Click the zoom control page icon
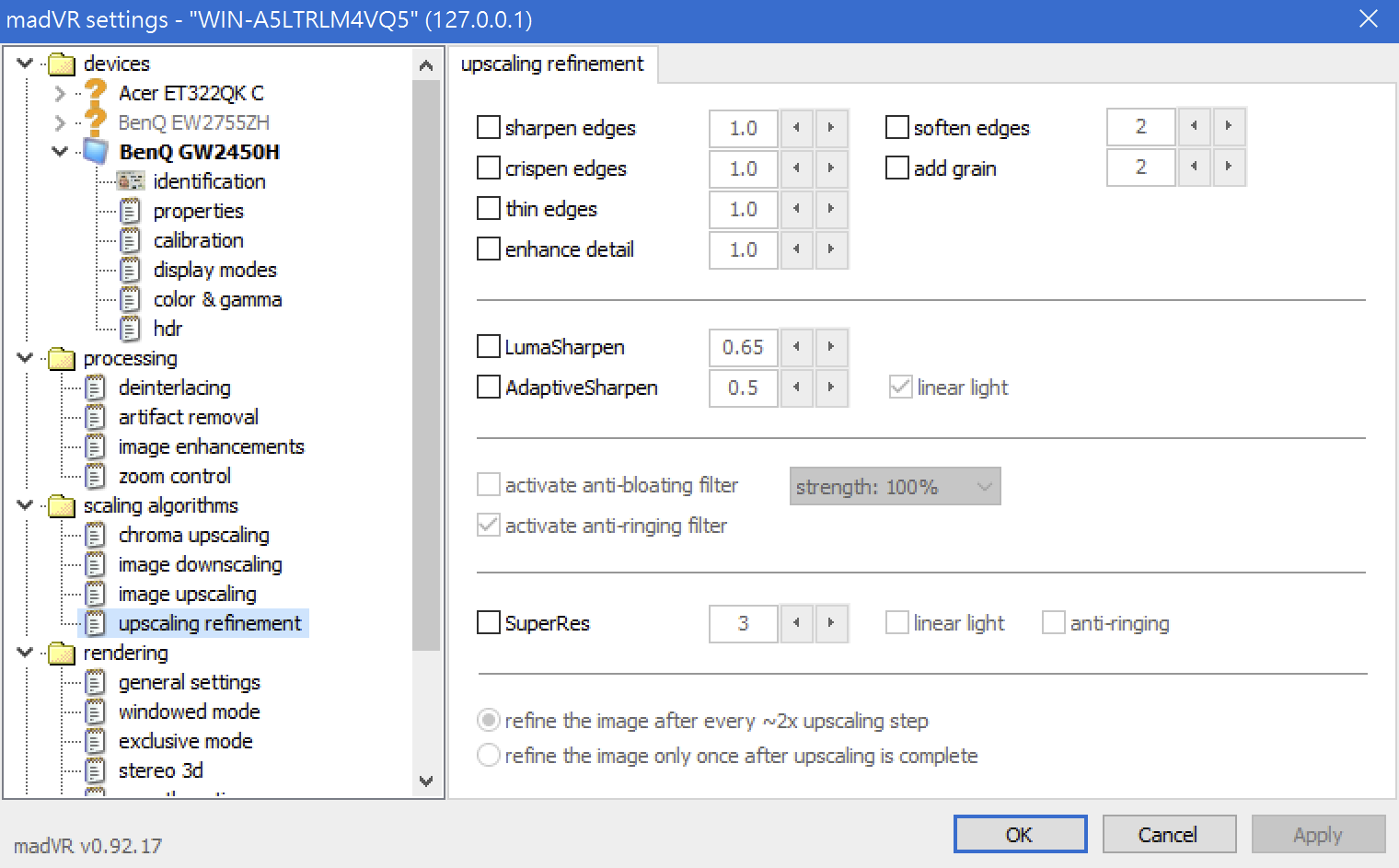This screenshot has height=868, width=1399. 95,476
